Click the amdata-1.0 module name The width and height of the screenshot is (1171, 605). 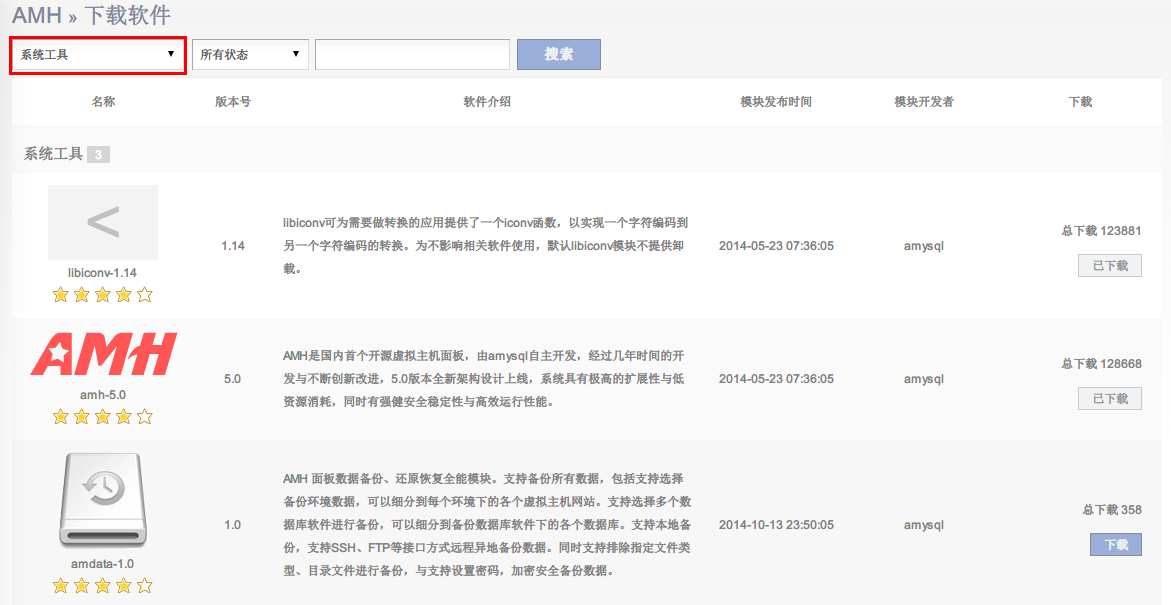point(103,564)
